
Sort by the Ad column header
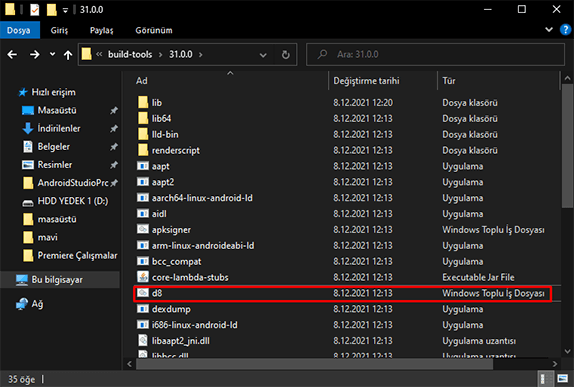[142, 81]
